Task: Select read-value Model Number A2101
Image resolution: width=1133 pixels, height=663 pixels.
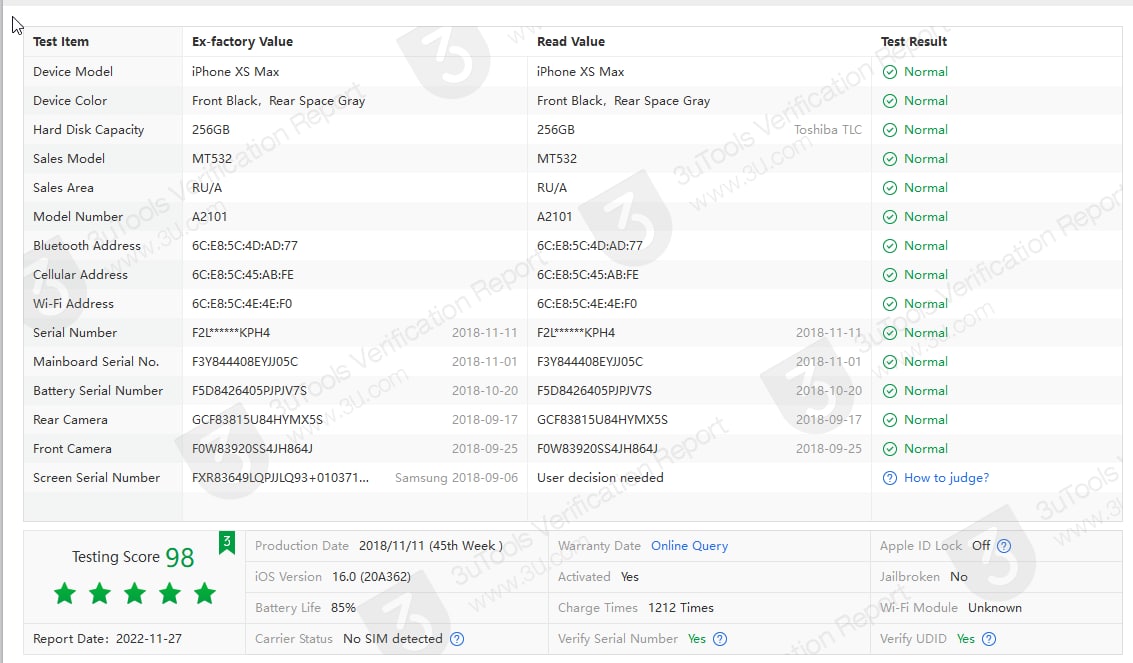Action: coord(554,217)
